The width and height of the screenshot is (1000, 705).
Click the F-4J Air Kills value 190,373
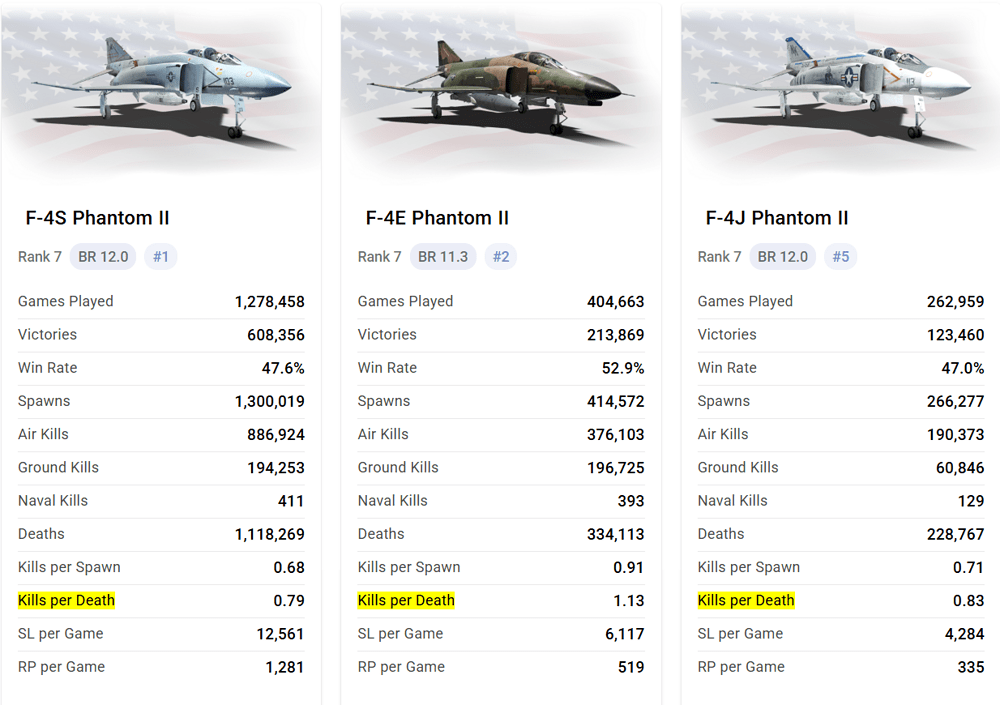pos(955,435)
